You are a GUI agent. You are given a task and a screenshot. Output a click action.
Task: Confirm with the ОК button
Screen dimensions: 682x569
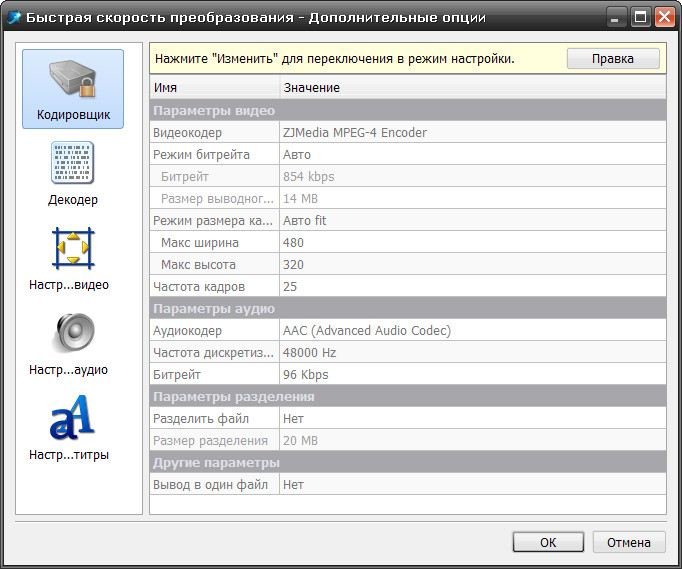pyautogui.click(x=548, y=542)
